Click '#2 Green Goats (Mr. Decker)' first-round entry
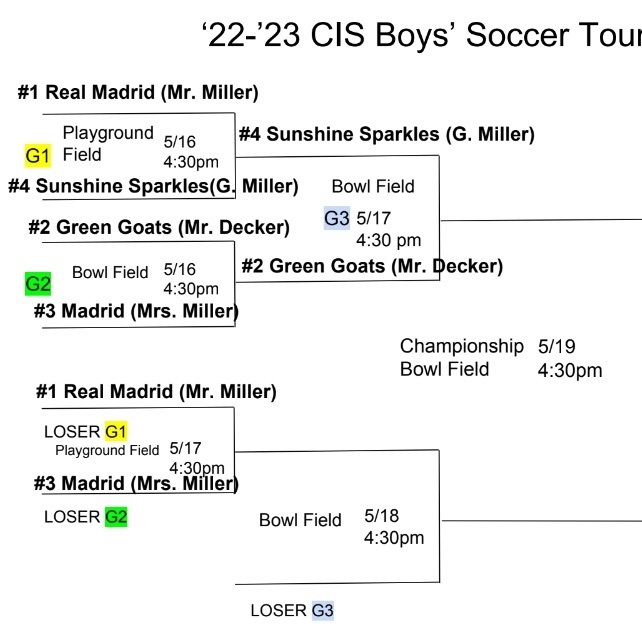The image size is (642, 642). point(159,227)
